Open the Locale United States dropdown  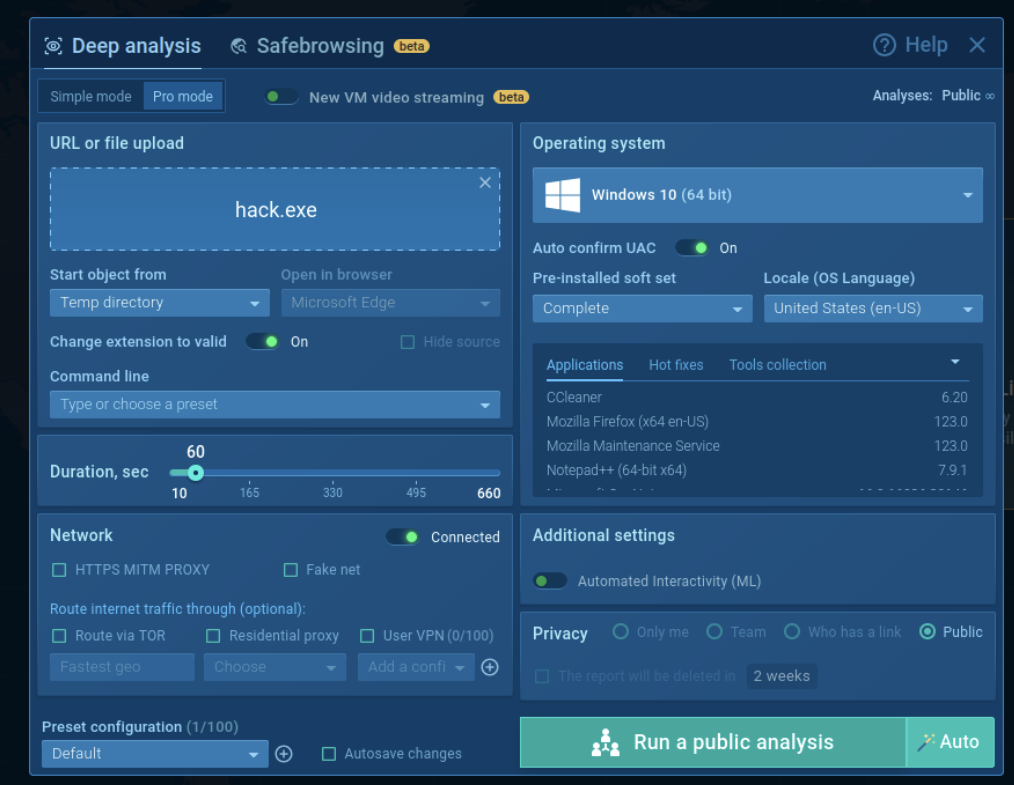[x=872, y=309]
